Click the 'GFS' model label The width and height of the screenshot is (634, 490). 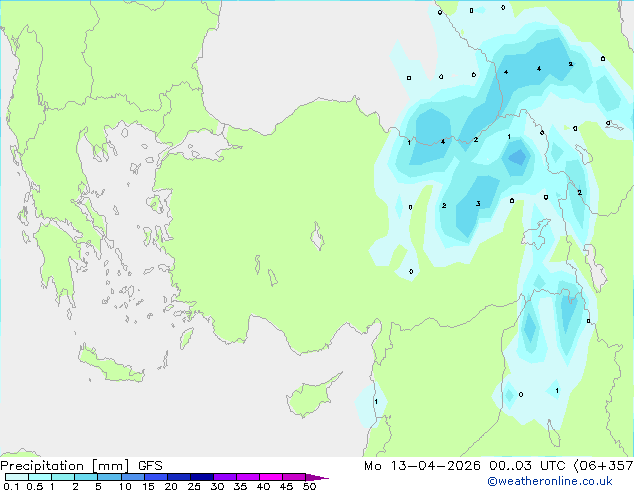[x=150, y=466]
